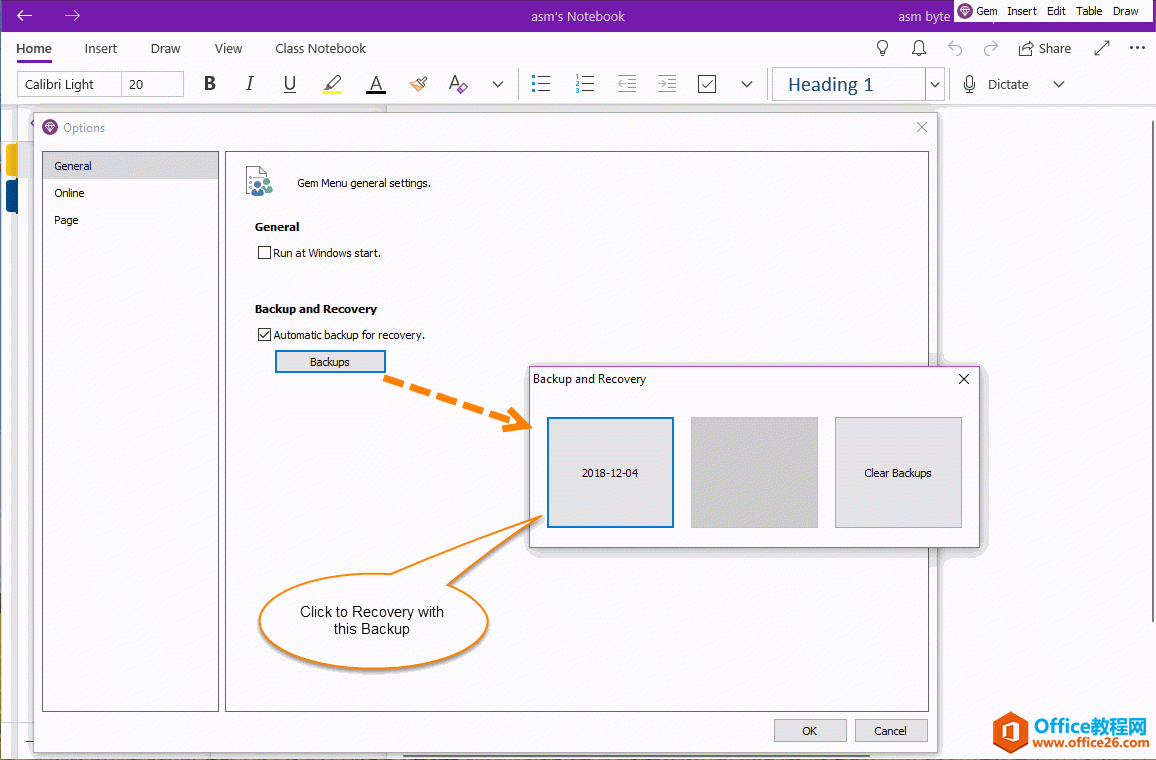Screen dimensions: 1156x760
Task: Click the increase indent icon
Action: pyautogui.click(x=666, y=83)
